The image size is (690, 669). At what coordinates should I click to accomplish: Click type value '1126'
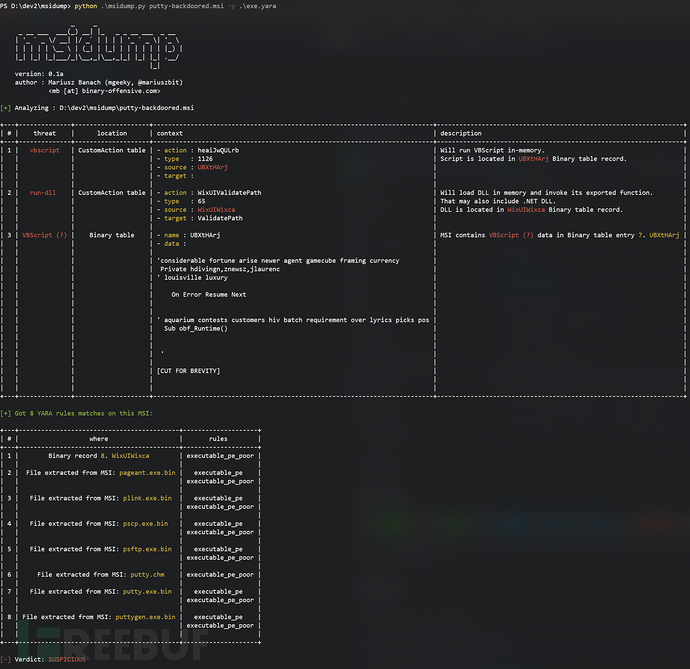(205, 158)
